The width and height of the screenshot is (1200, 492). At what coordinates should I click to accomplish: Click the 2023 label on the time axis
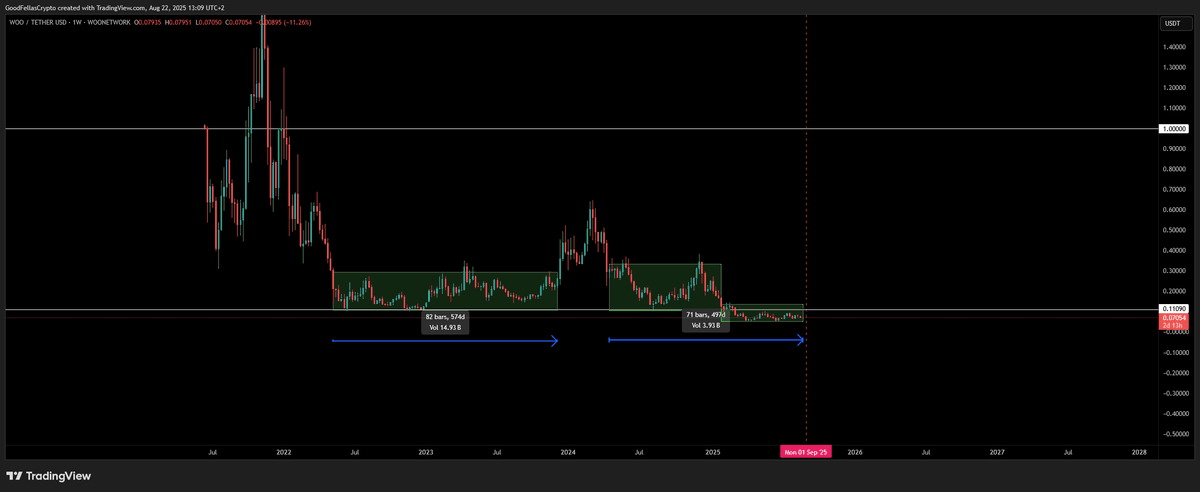point(426,452)
